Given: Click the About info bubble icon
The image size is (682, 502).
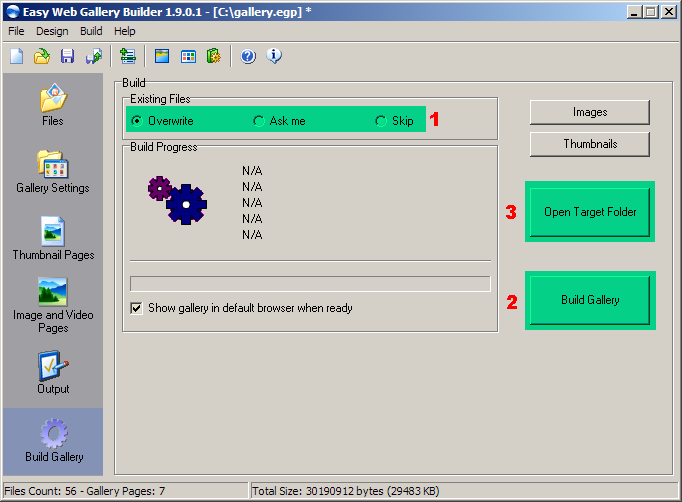Looking at the screenshot, I should point(274,56).
